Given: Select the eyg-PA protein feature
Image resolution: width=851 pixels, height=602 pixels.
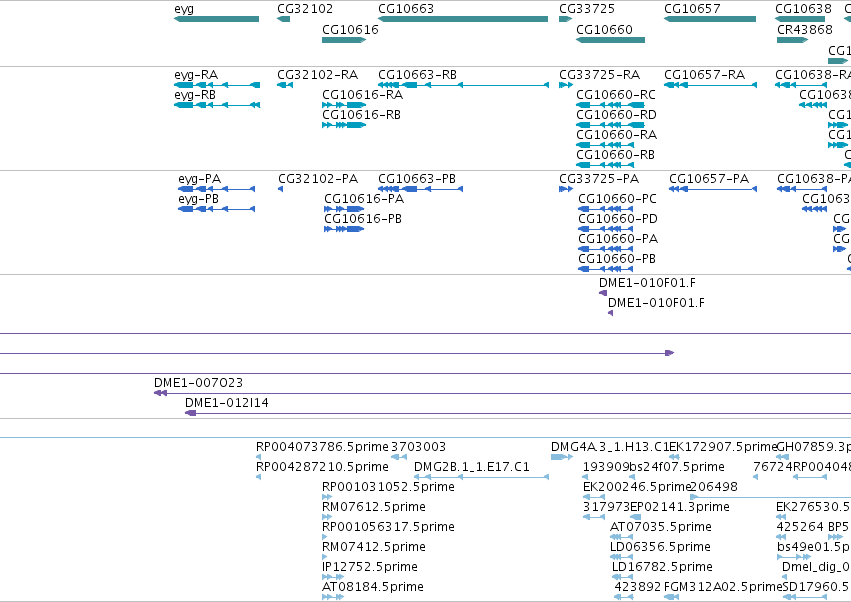Looking at the screenshot, I should [217, 189].
